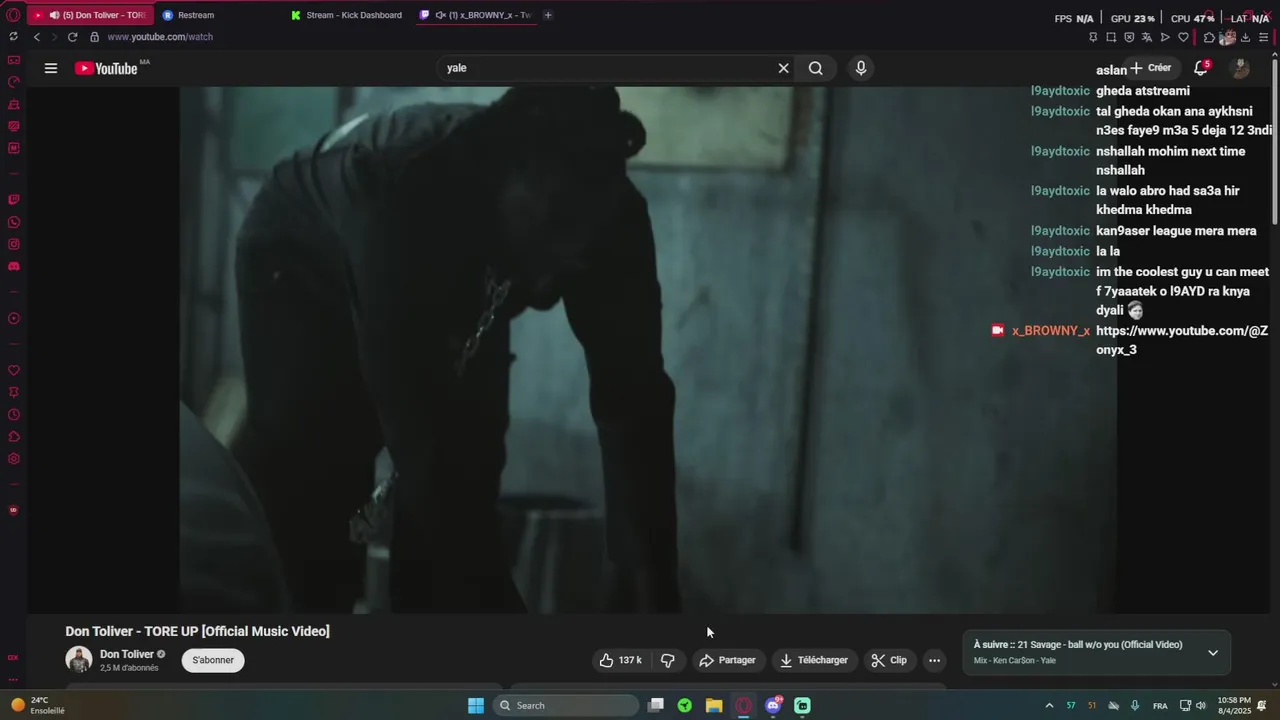Screen dimensions: 1280x720
Task: Click the page scrollbar on the right edge
Action: pos(1275,140)
